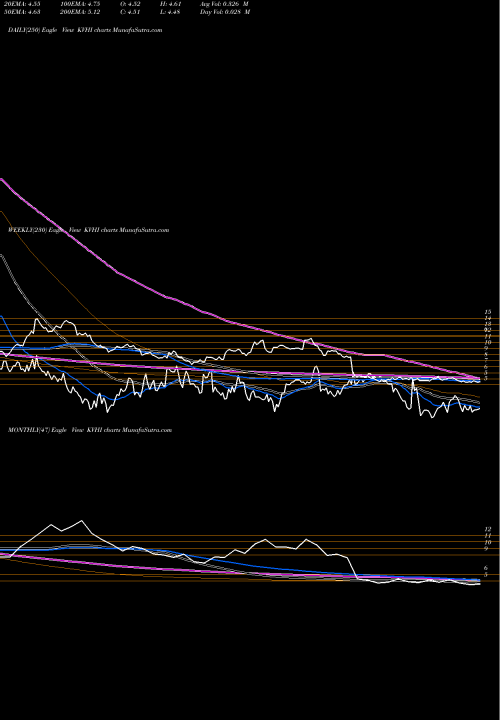The height and width of the screenshot is (720, 500).
Task: Click the 11 price label on monthly axis
Action: 488,535
